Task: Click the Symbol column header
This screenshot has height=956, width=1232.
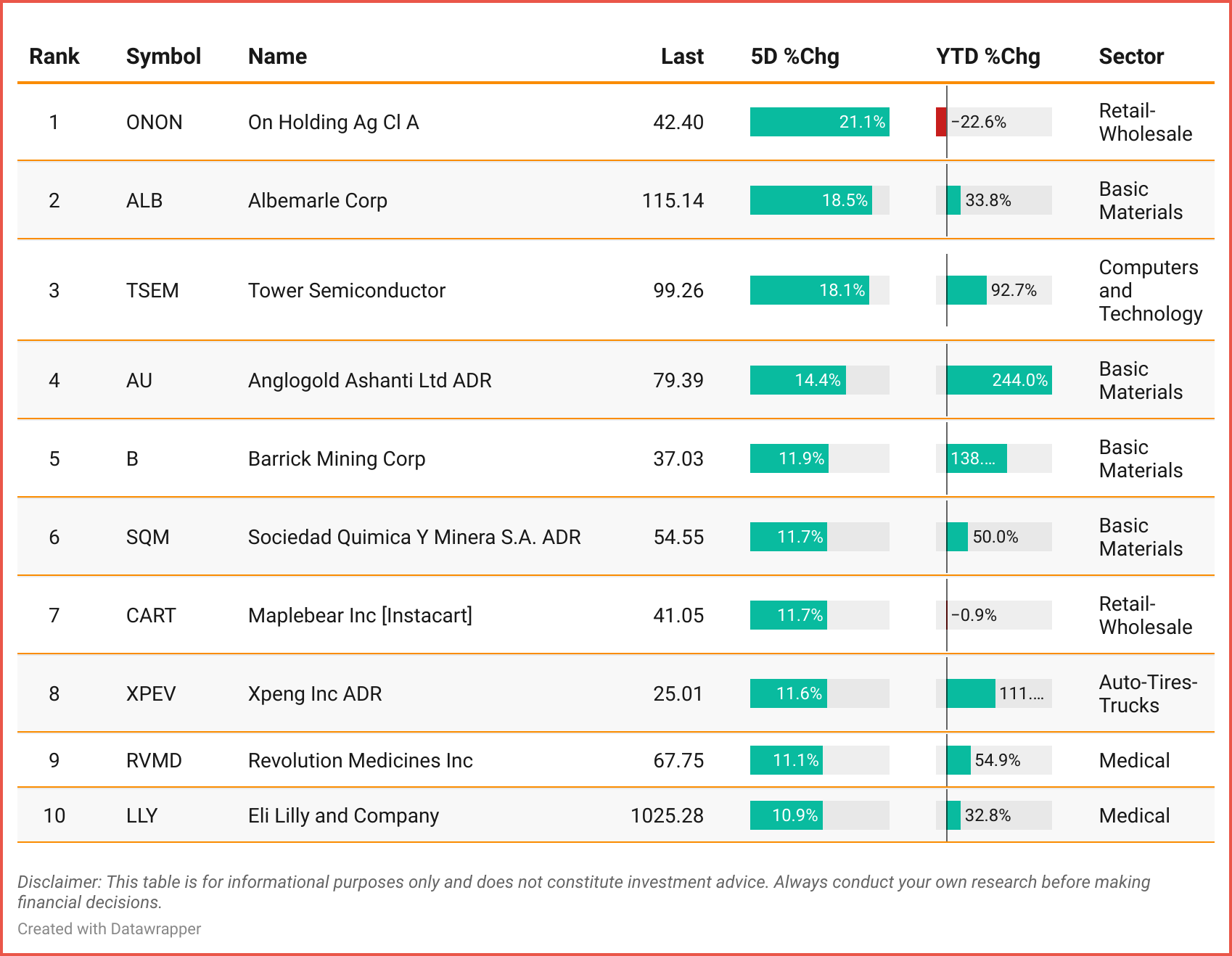Action: pyautogui.click(x=163, y=57)
